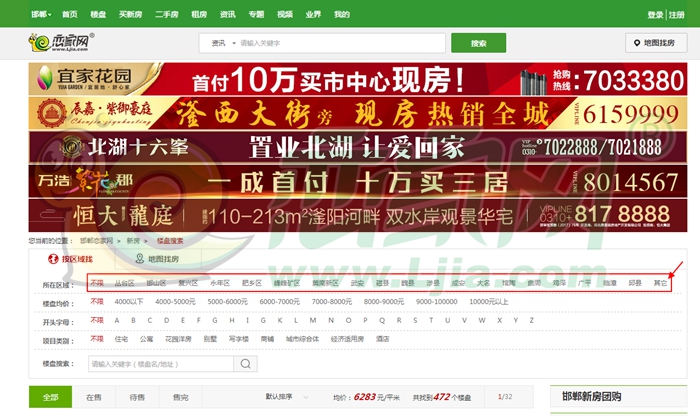Filter project type by 酒店
The height and width of the screenshot is (416, 700).
pos(383,339)
